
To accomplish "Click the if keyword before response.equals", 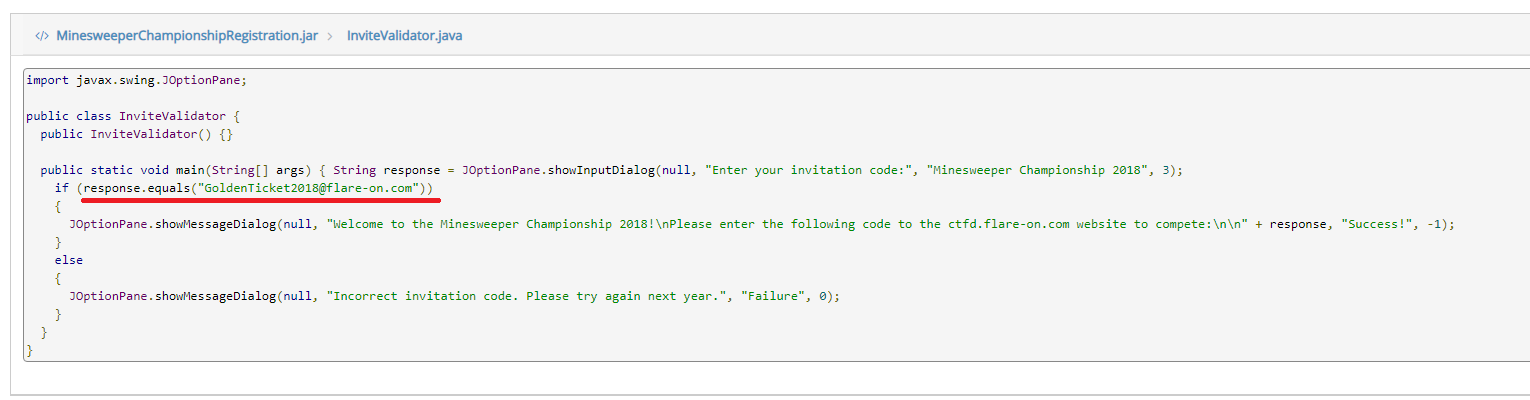I will tap(62, 188).
